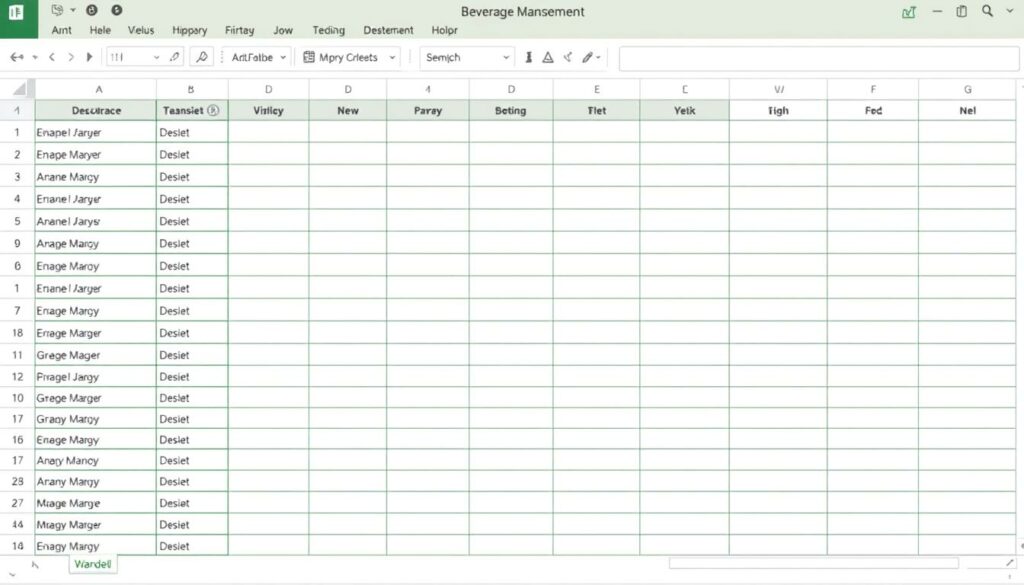Open the cell reference combo box dropdown
This screenshot has height=585, width=1024.
(156, 57)
